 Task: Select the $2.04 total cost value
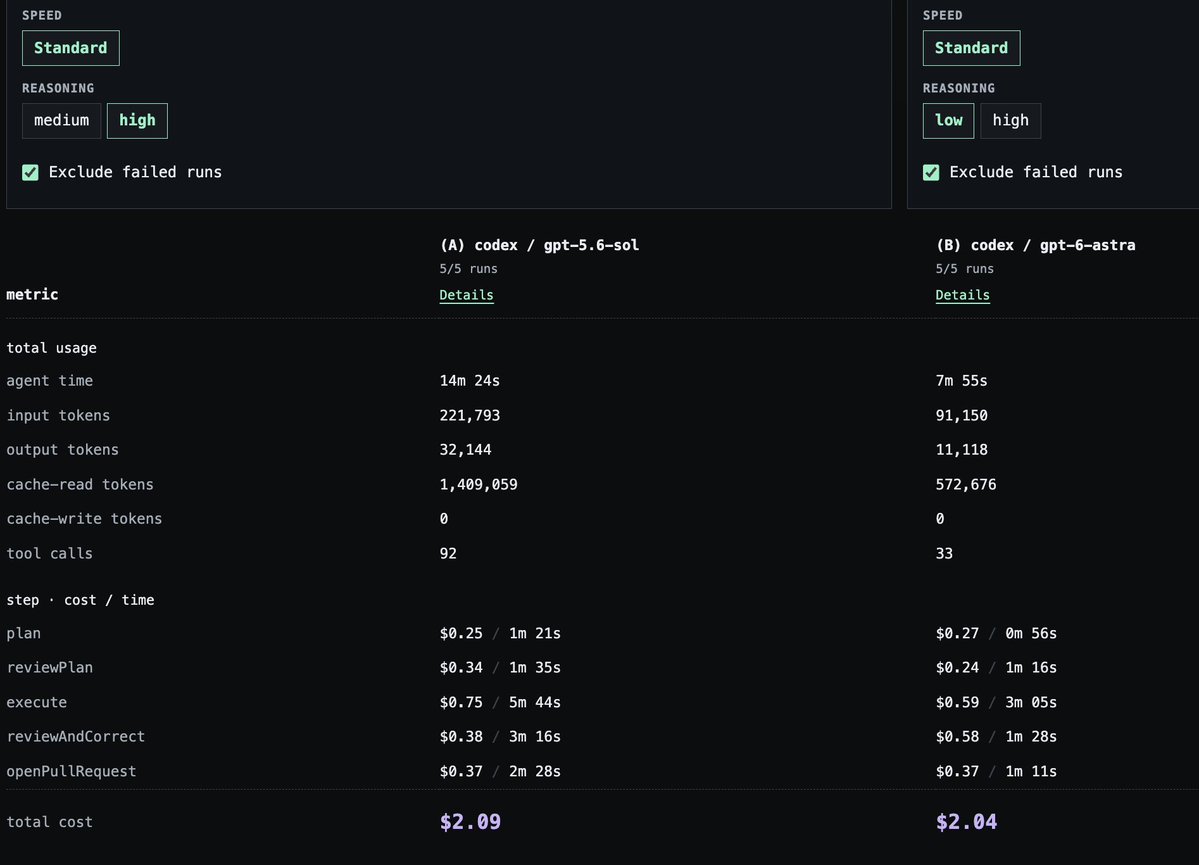(x=967, y=822)
